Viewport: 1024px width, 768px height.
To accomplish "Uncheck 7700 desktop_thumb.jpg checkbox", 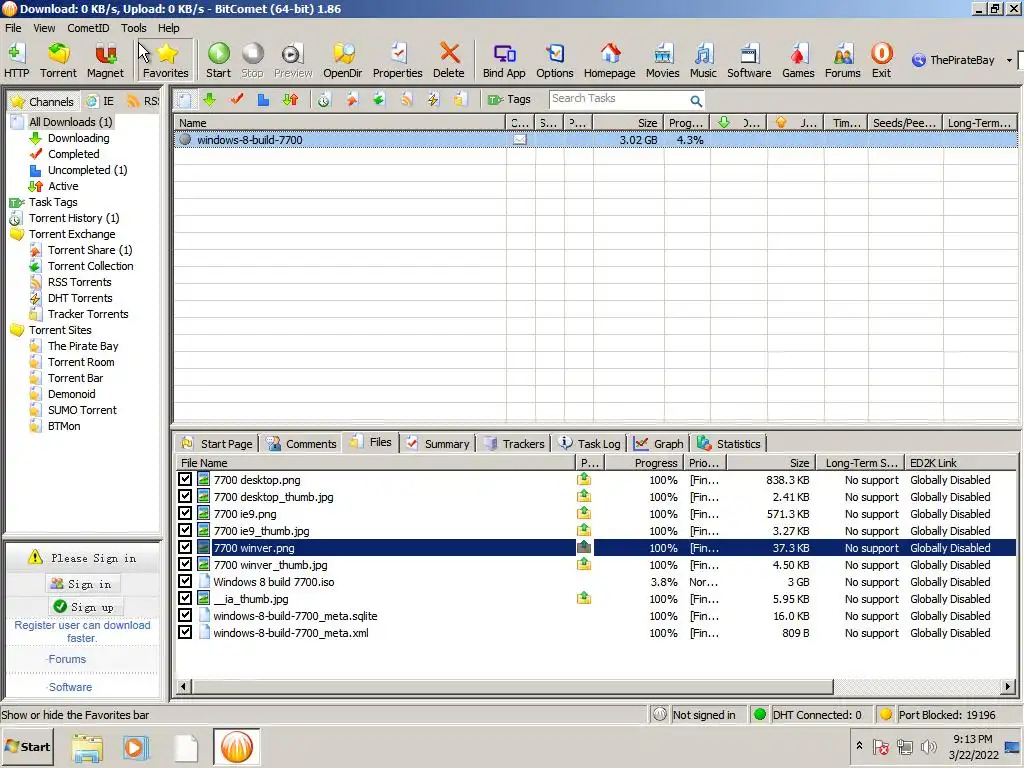I will coord(185,496).
